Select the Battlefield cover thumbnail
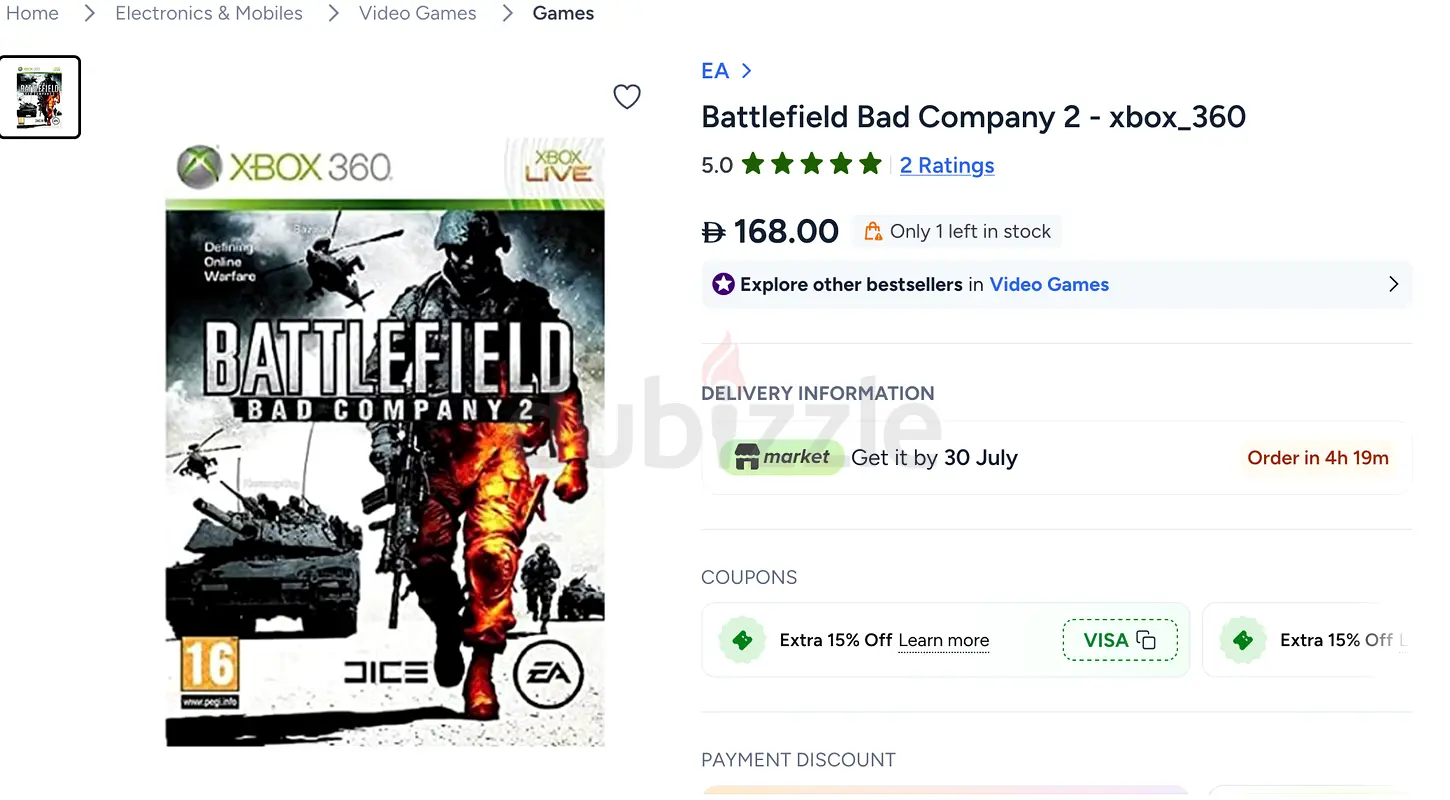1450x800 pixels. point(40,97)
